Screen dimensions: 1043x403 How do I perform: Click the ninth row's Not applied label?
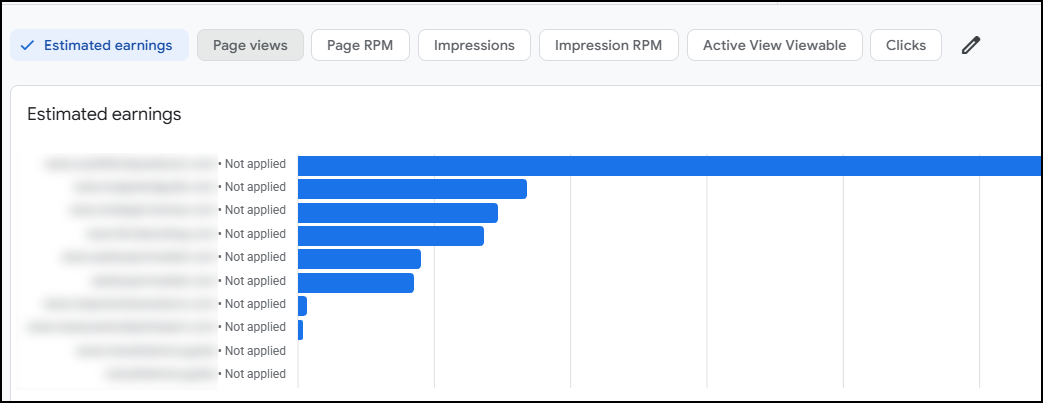pos(254,351)
